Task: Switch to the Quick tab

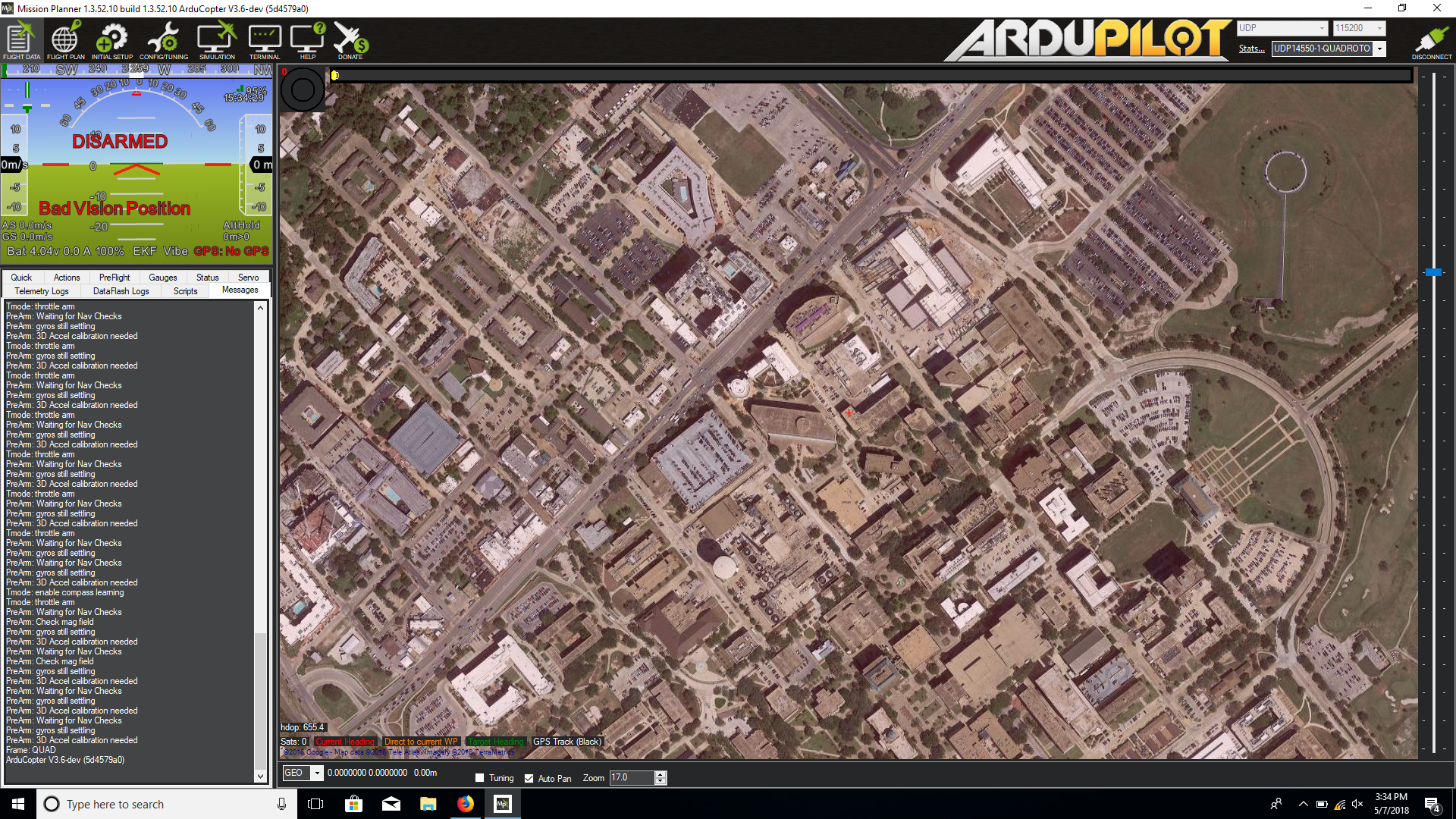Action: coord(21,278)
